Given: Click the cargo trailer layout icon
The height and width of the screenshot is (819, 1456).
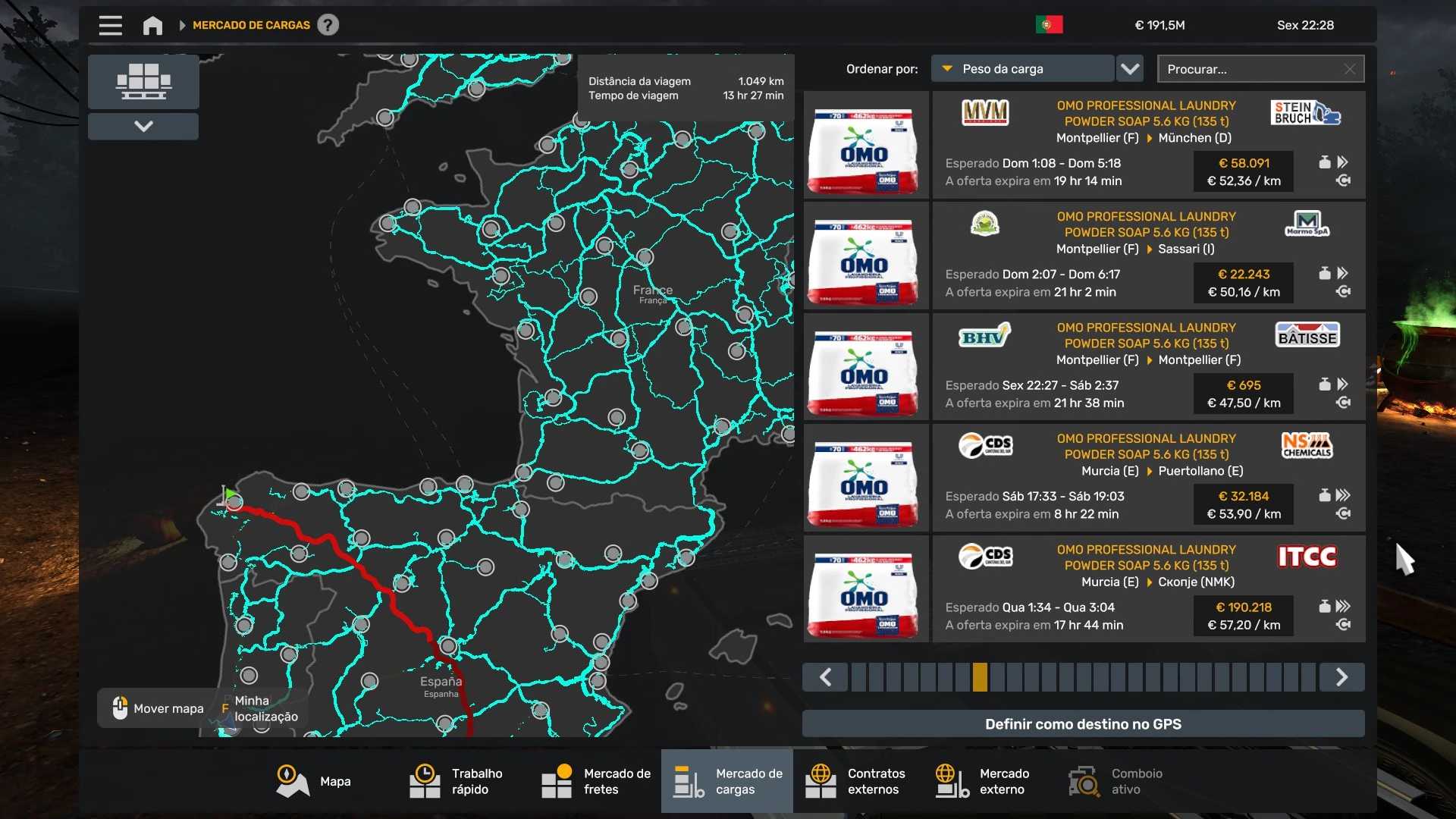Looking at the screenshot, I should [143, 81].
